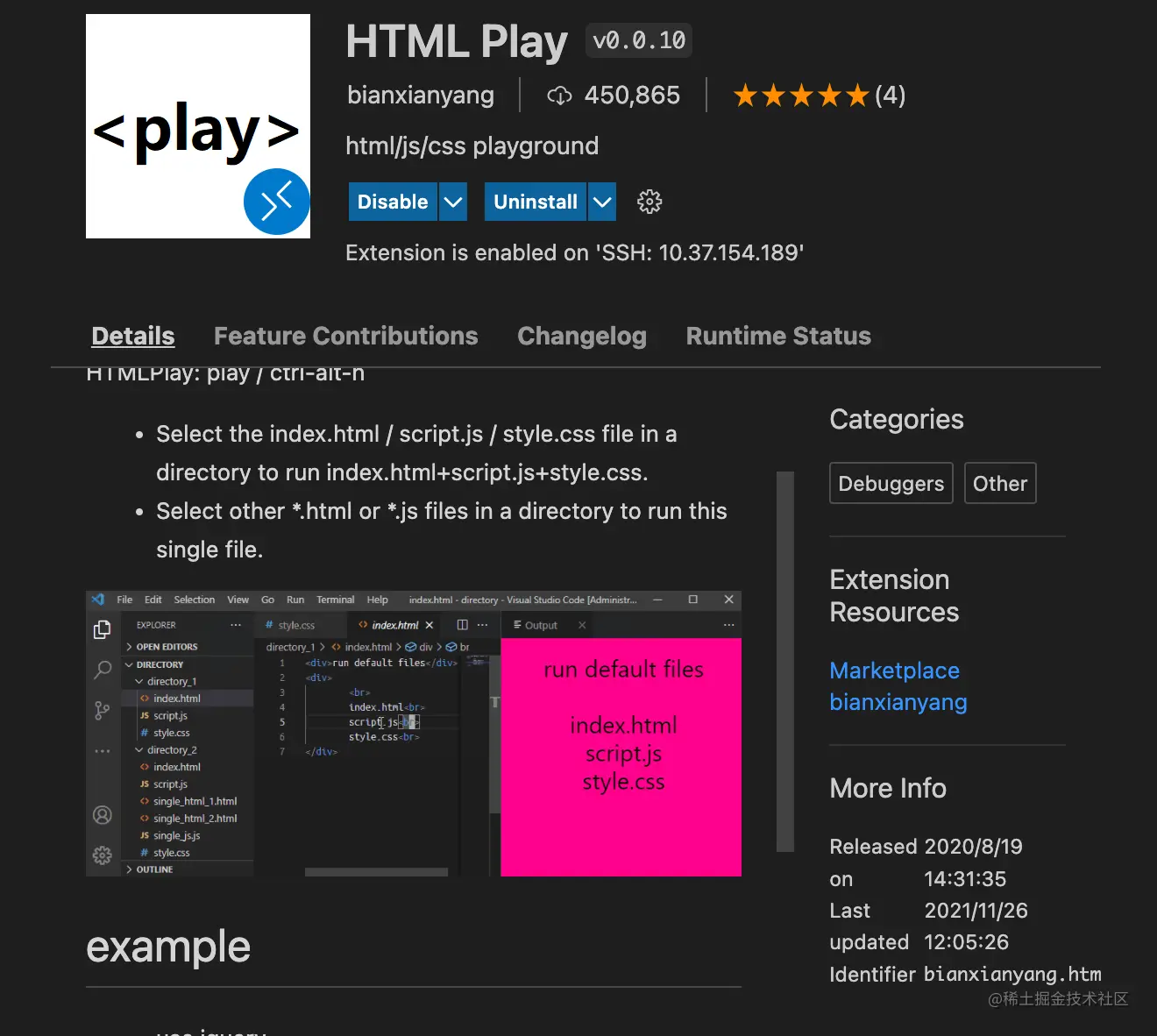Image resolution: width=1157 pixels, height=1036 pixels.
Task: Open the Changelog tab
Action: (x=582, y=336)
